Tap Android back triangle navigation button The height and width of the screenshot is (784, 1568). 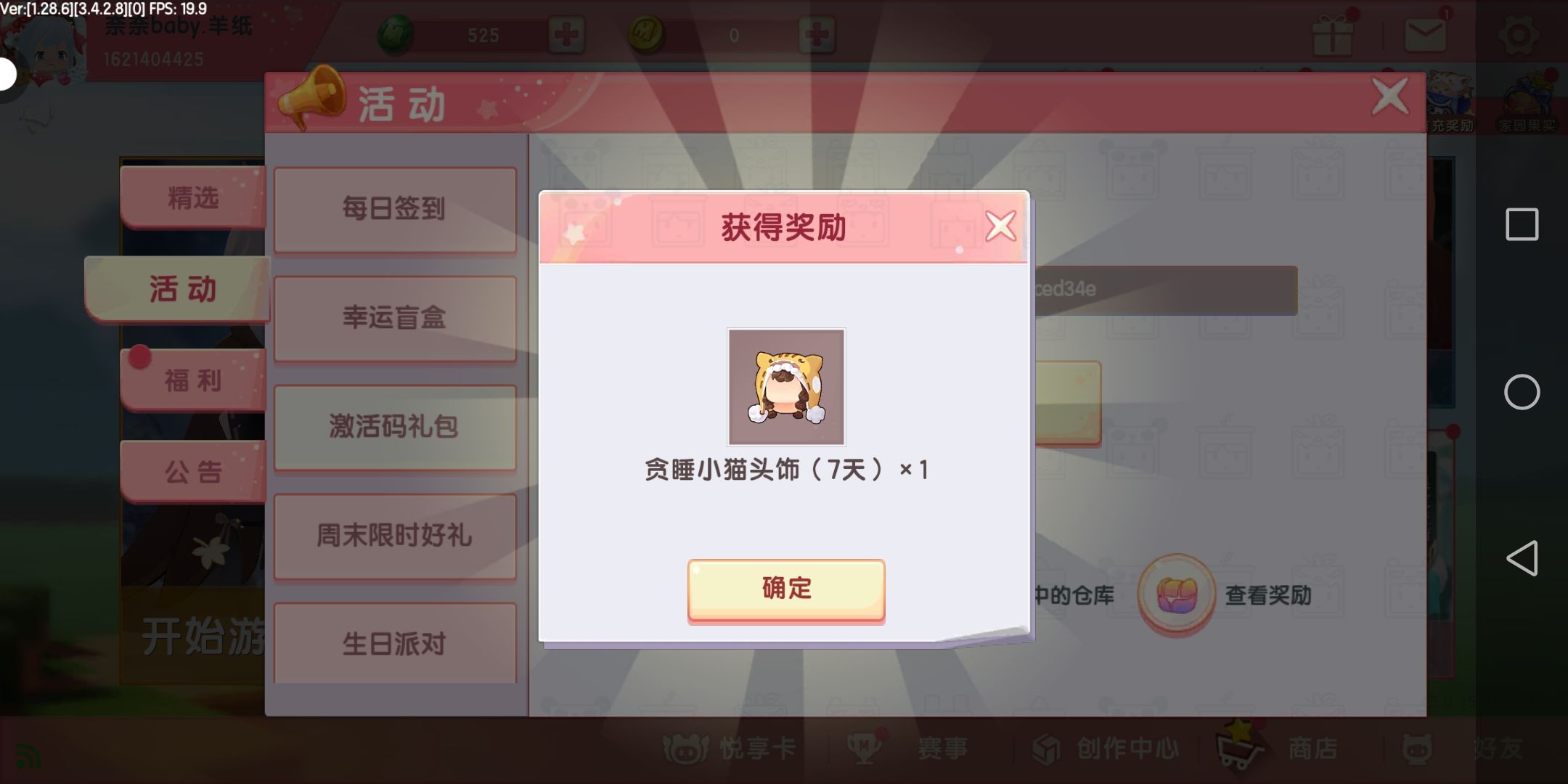pyautogui.click(x=1522, y=558)
